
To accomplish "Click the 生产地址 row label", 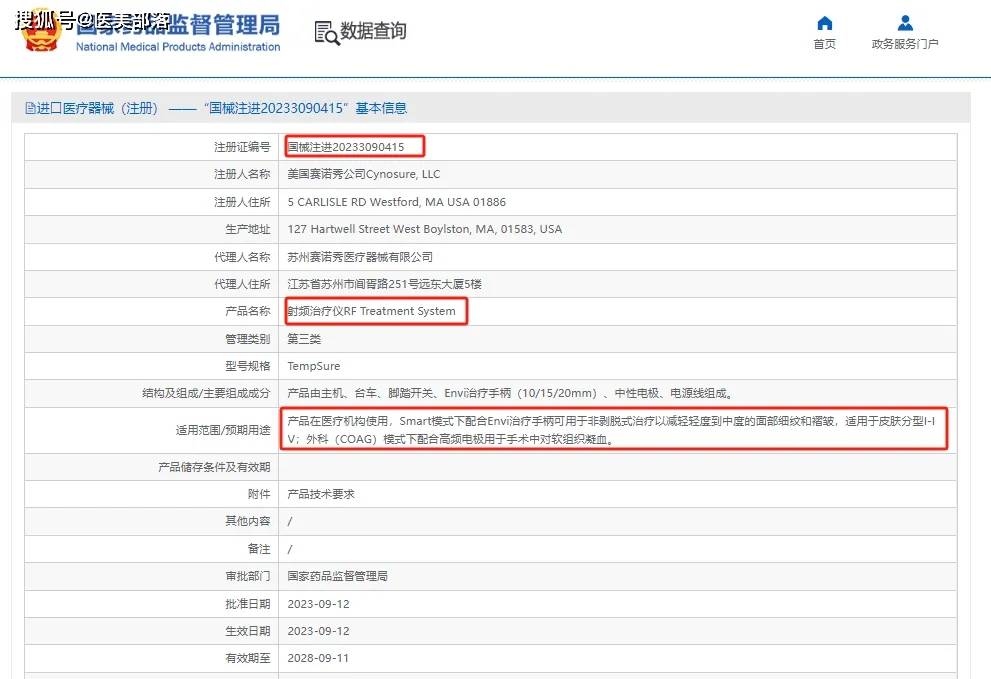I will point(248,229).
